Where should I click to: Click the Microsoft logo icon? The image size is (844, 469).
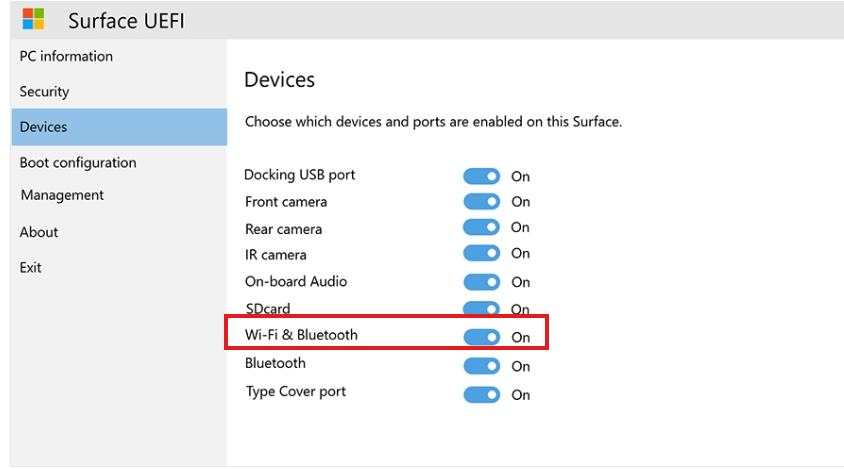point(33,19)
